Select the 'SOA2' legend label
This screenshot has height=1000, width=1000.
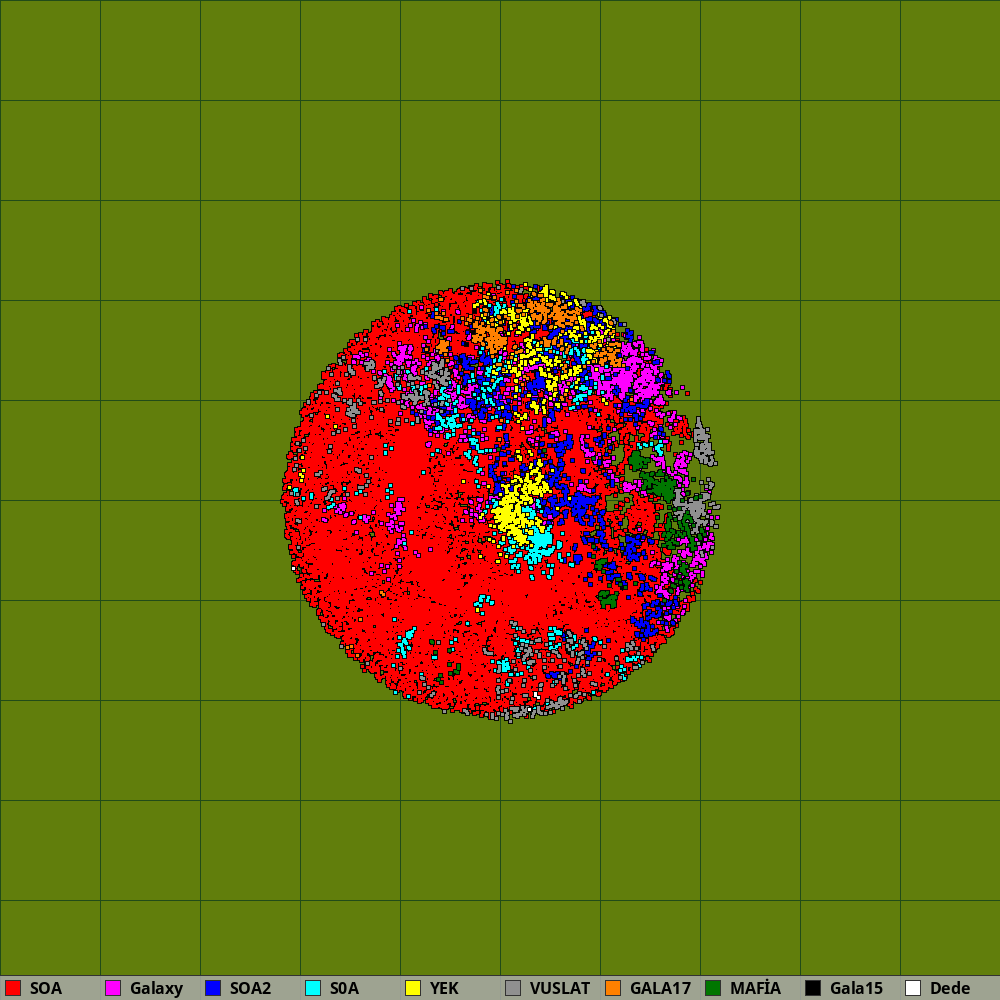pos(251,989)
